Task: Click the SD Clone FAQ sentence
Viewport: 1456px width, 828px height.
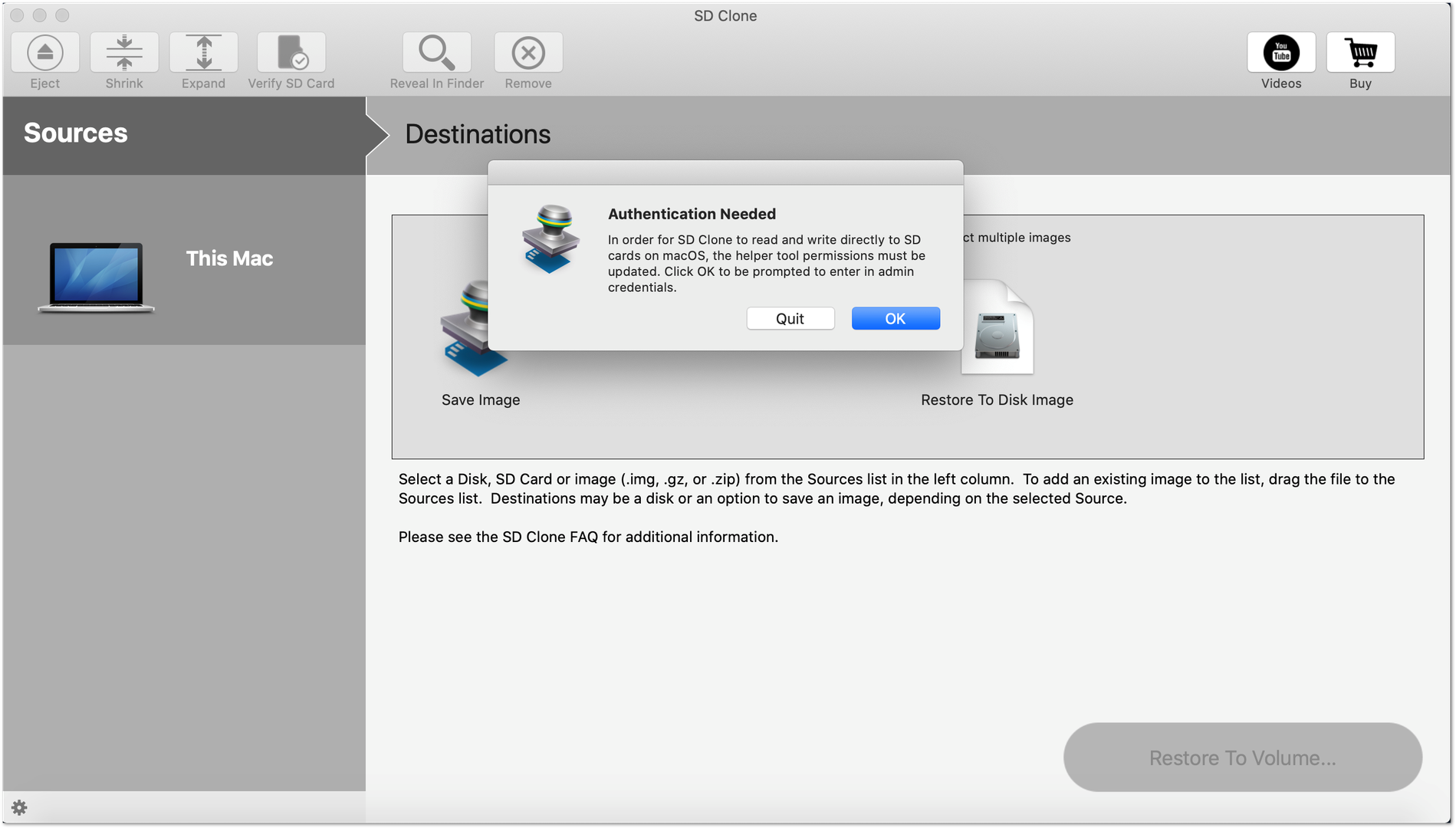Action: (588, 537)
